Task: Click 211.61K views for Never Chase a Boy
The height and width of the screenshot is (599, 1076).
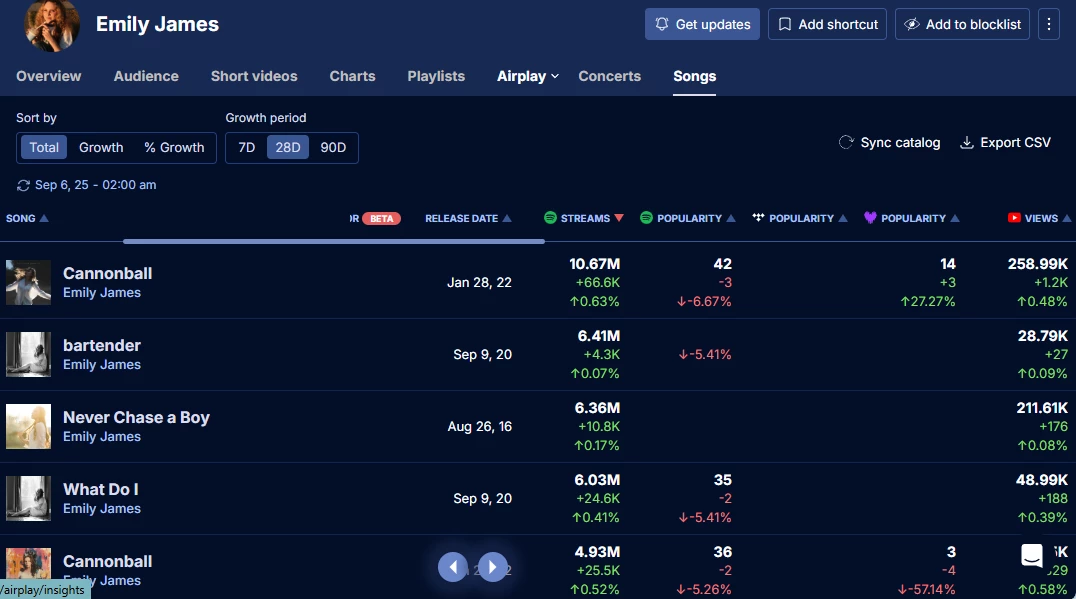Action: point(1042,408)
